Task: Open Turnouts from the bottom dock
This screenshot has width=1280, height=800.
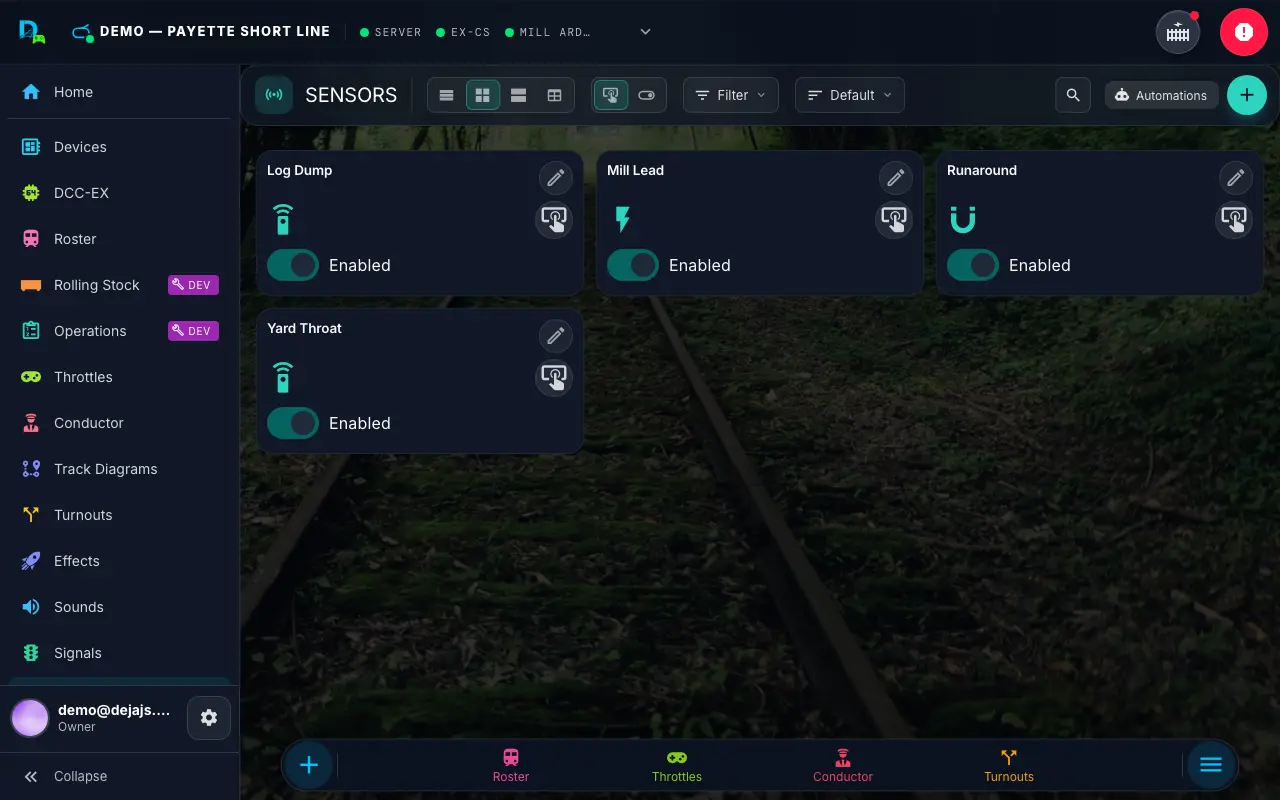Action: 1009,766
